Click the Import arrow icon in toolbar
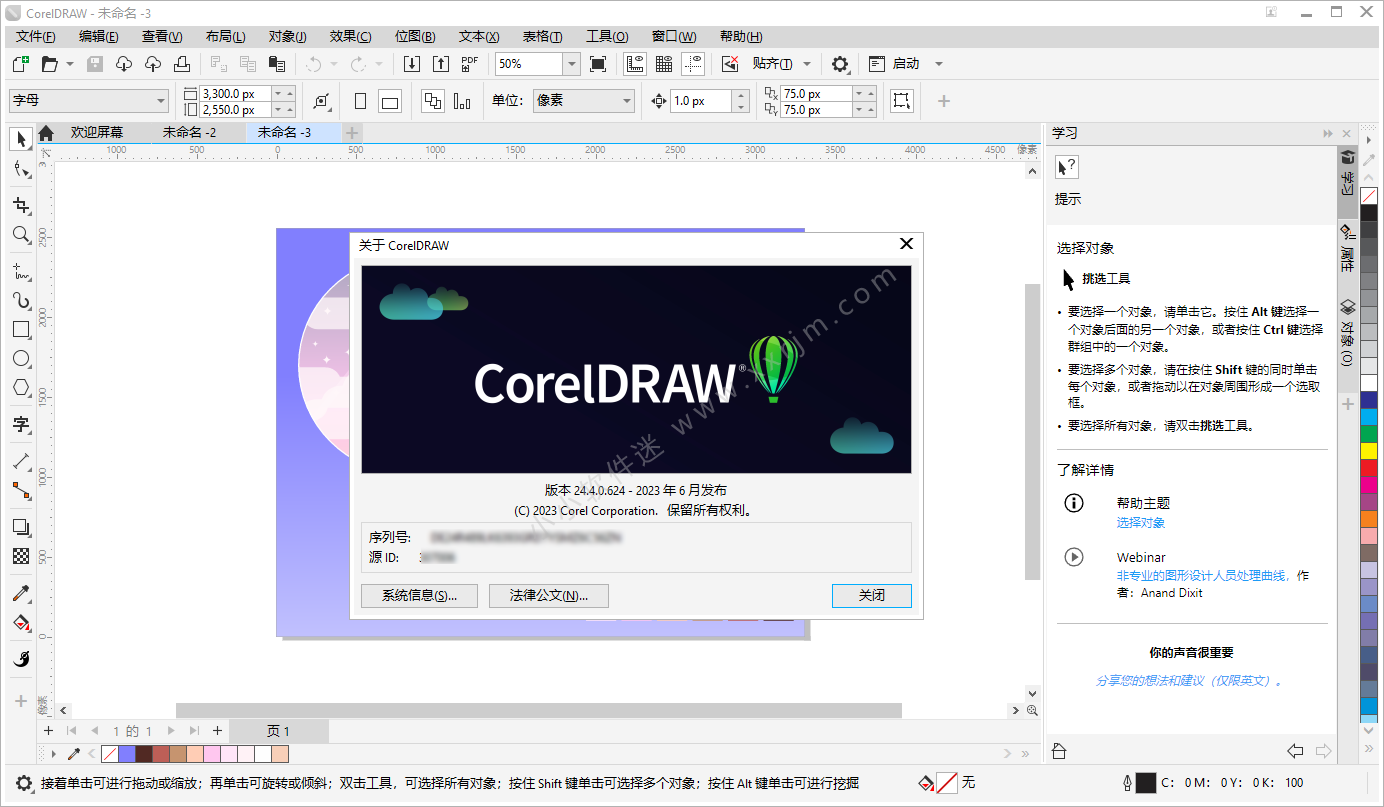Viewport: 1384px width, 807px height. point(412,64)
